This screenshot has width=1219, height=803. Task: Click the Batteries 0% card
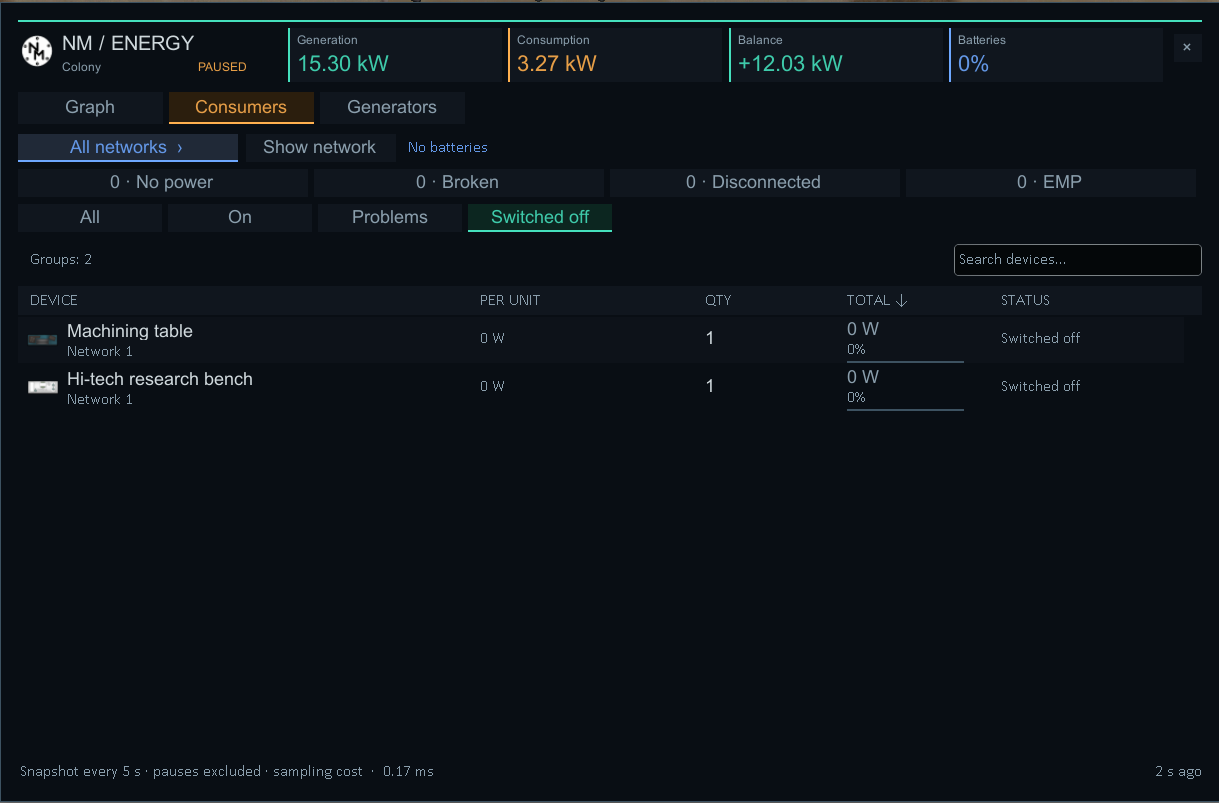tap(1055, 55)
